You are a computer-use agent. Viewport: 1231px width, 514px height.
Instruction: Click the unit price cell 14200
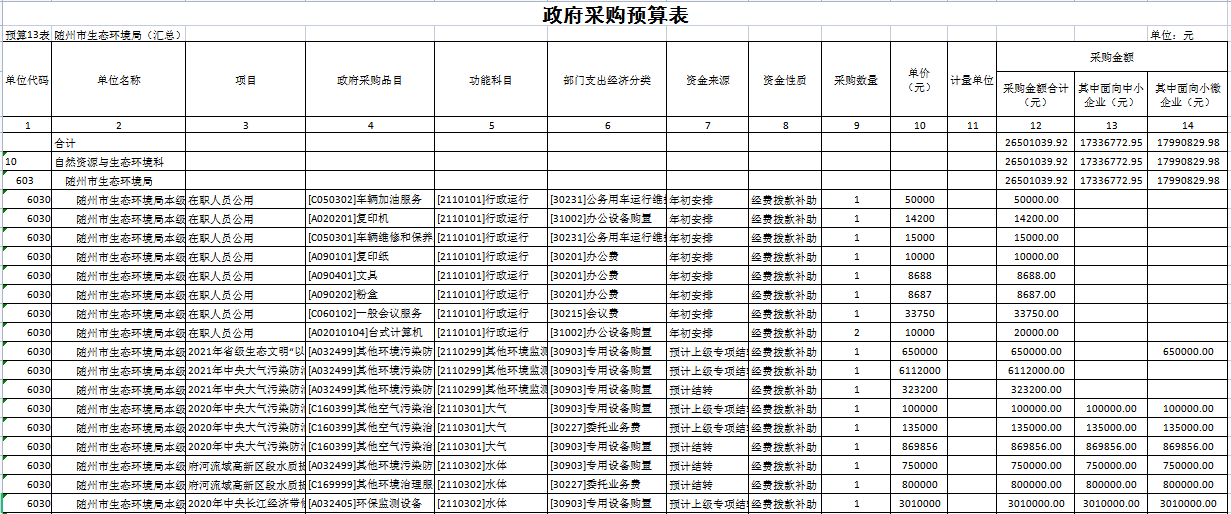pos(919,219)
